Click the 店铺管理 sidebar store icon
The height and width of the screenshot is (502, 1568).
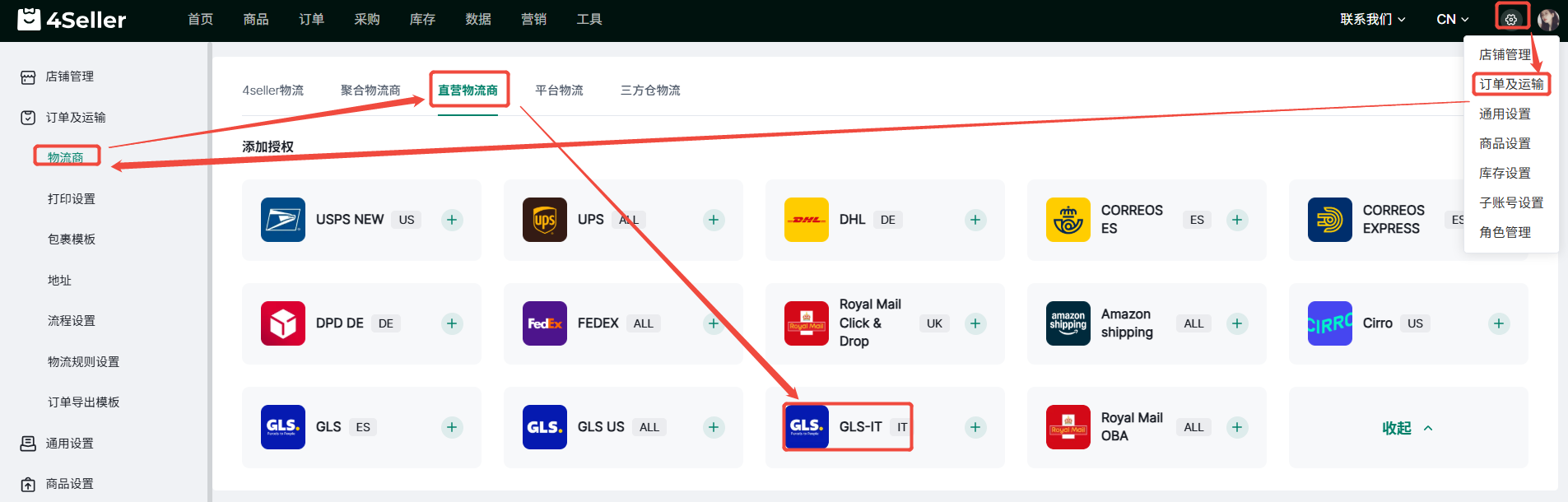click(28, 77)
